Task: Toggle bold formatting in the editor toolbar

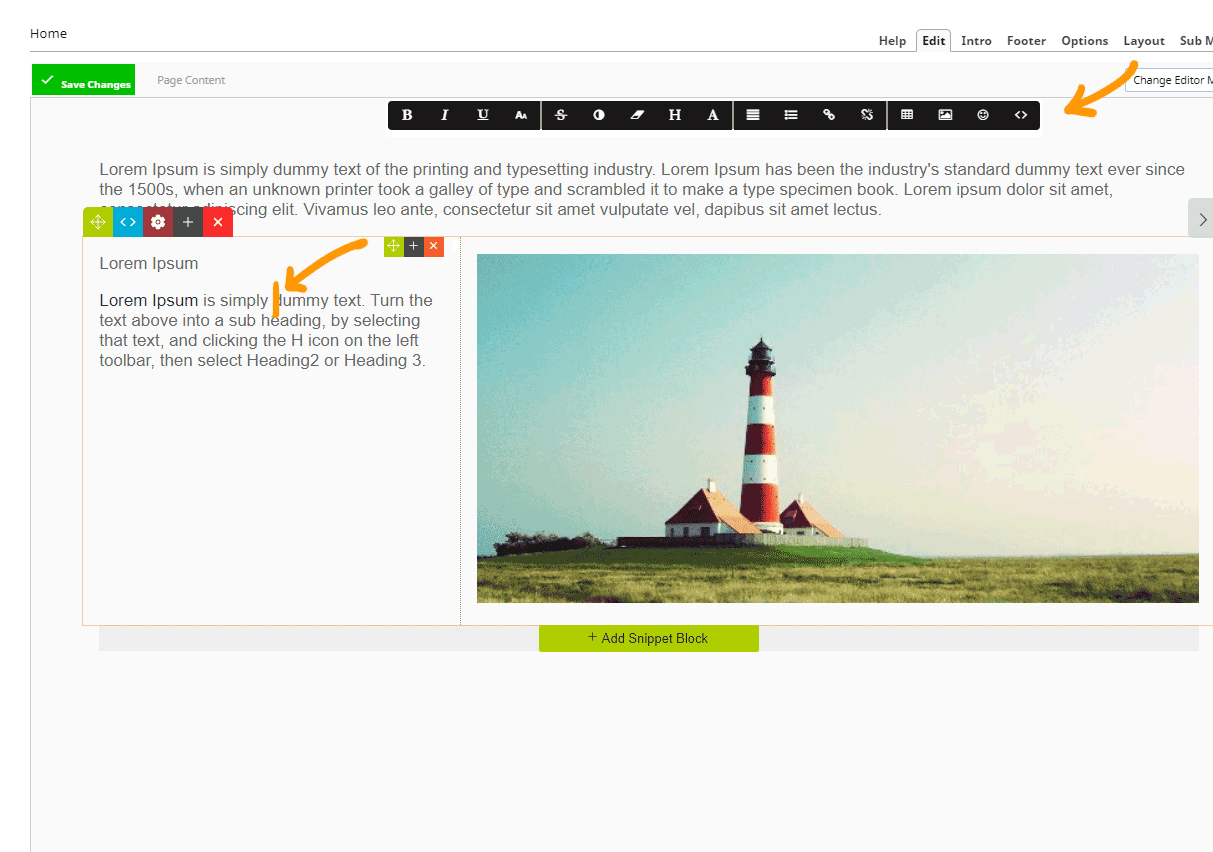Action: (x=407, y=115)
